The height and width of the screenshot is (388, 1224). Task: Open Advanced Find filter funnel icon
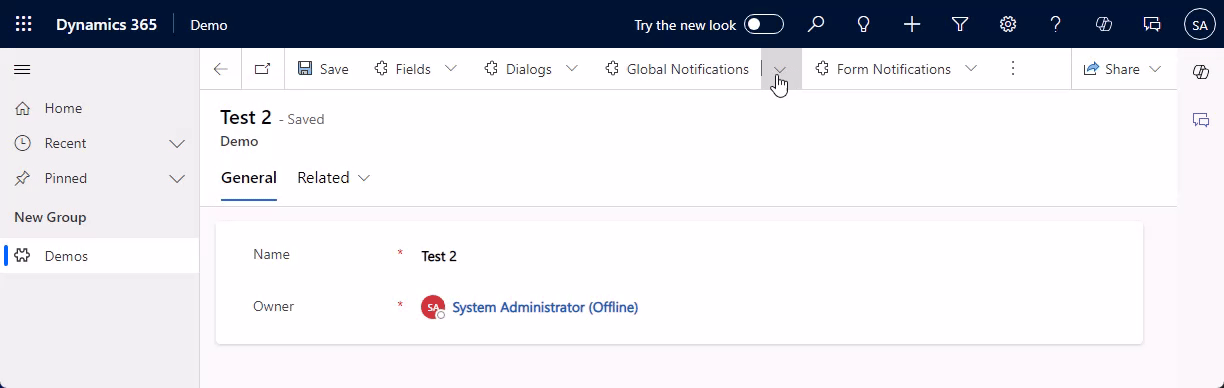pos(960,24)
